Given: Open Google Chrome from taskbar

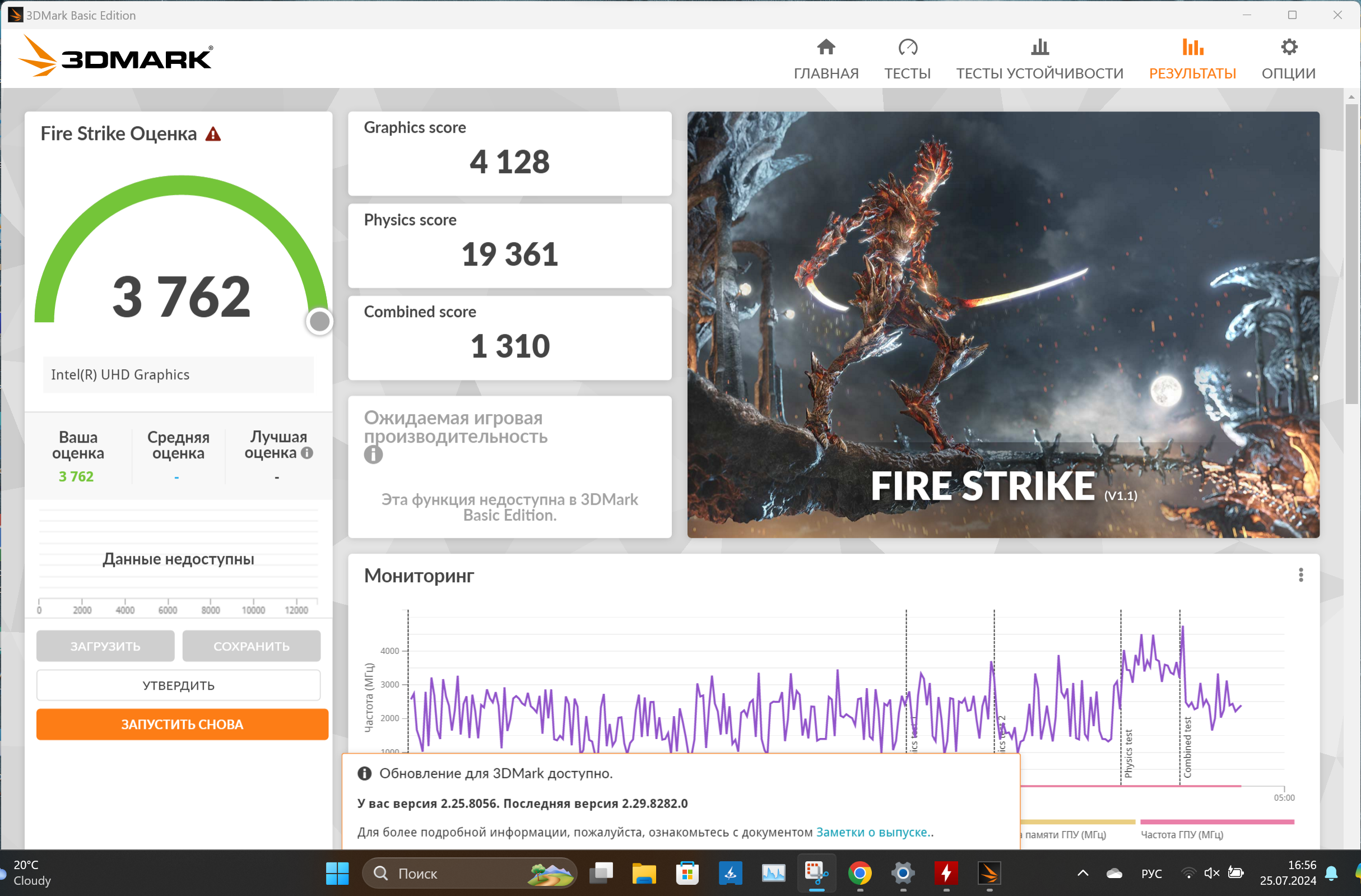Looking at the screenshot, I should 860,873.
